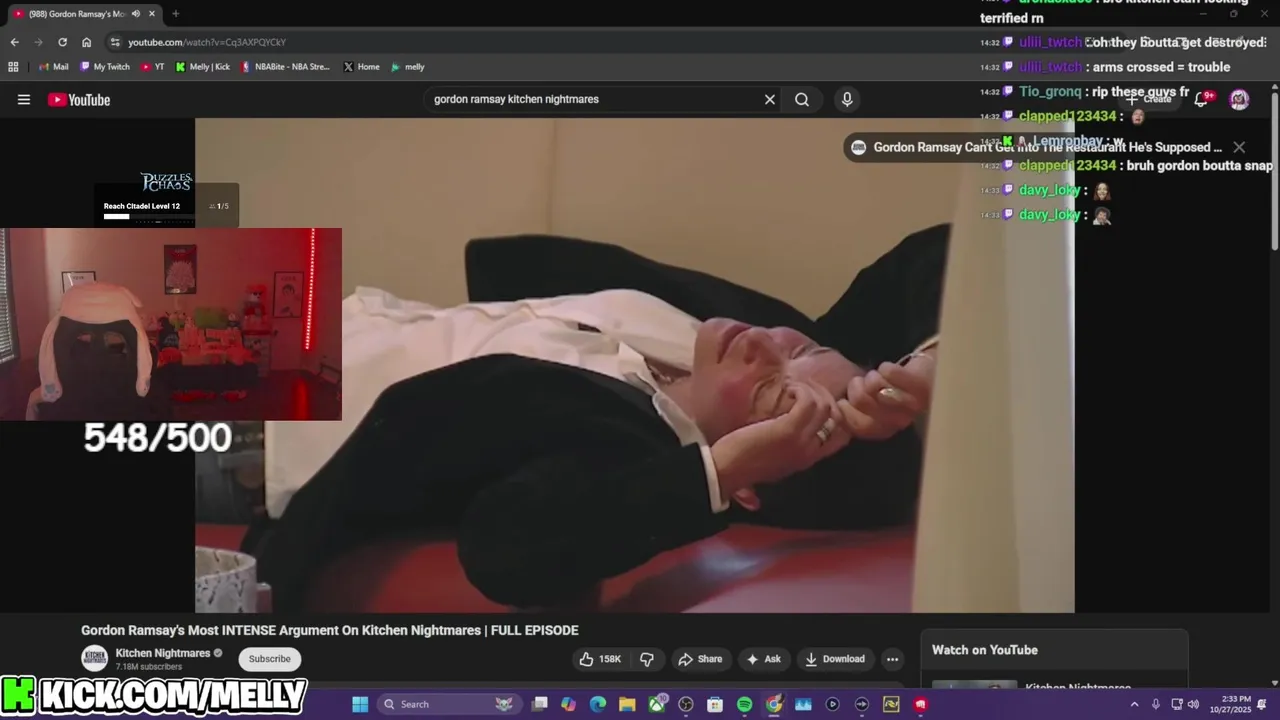This screenshot has height=720, width=1280.
Task: Open the taskbar clock and date
Action: [x=1230, y=704]
